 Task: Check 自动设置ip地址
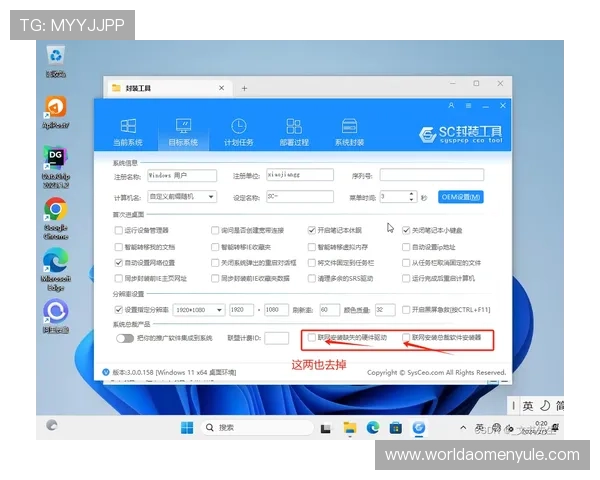(x=406, y=247)
